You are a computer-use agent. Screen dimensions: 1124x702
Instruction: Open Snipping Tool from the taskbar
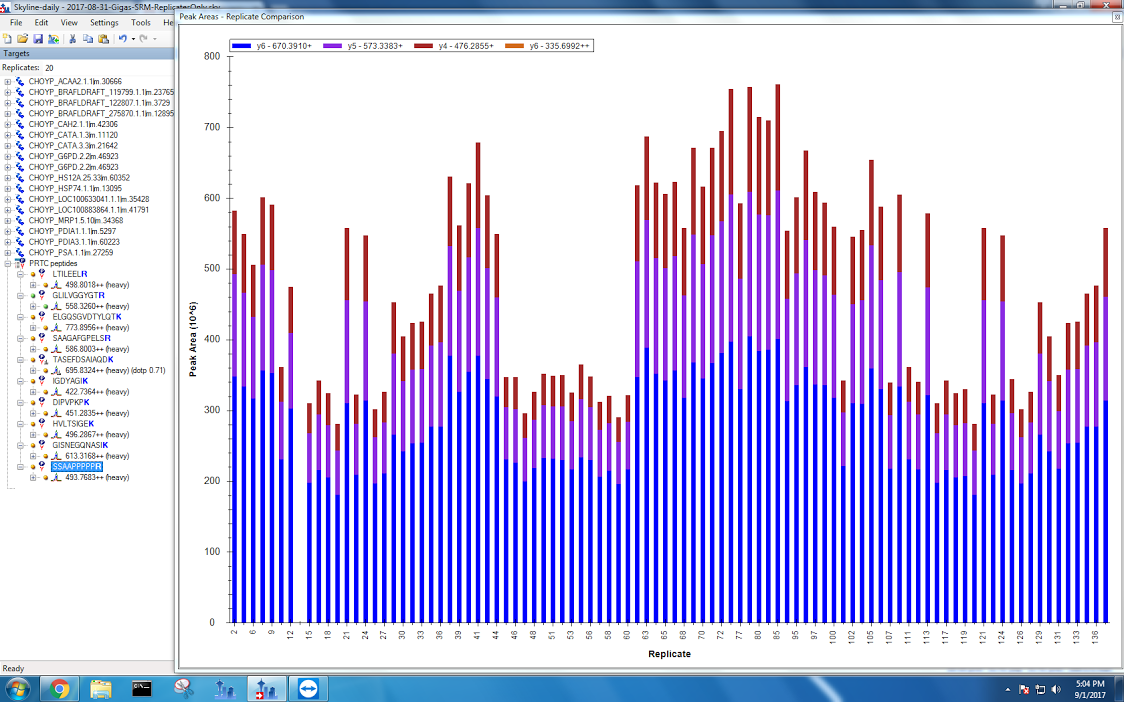coord(183,688)
